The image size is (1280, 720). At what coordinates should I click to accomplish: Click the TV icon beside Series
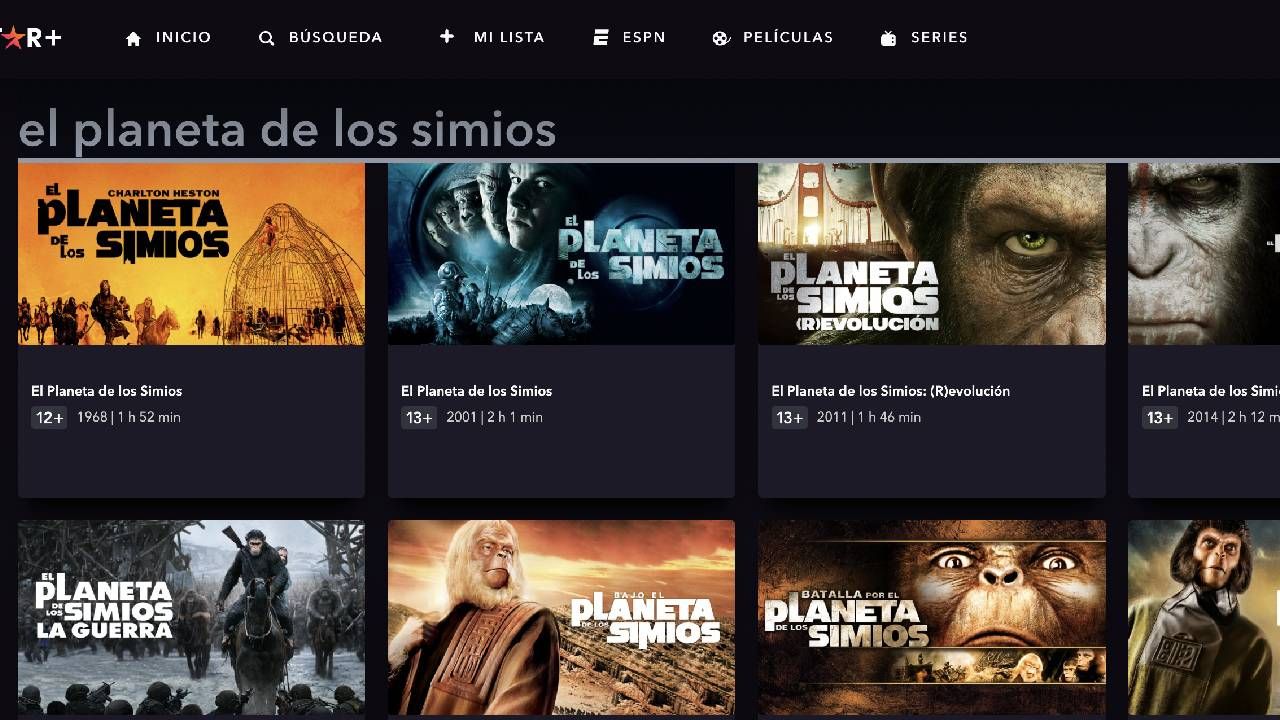[888, 38]
